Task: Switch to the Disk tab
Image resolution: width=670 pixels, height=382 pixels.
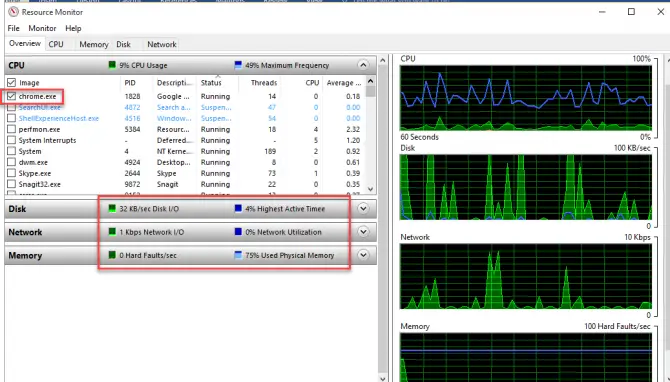Action: pyautogui.click(x=123, y=44)
